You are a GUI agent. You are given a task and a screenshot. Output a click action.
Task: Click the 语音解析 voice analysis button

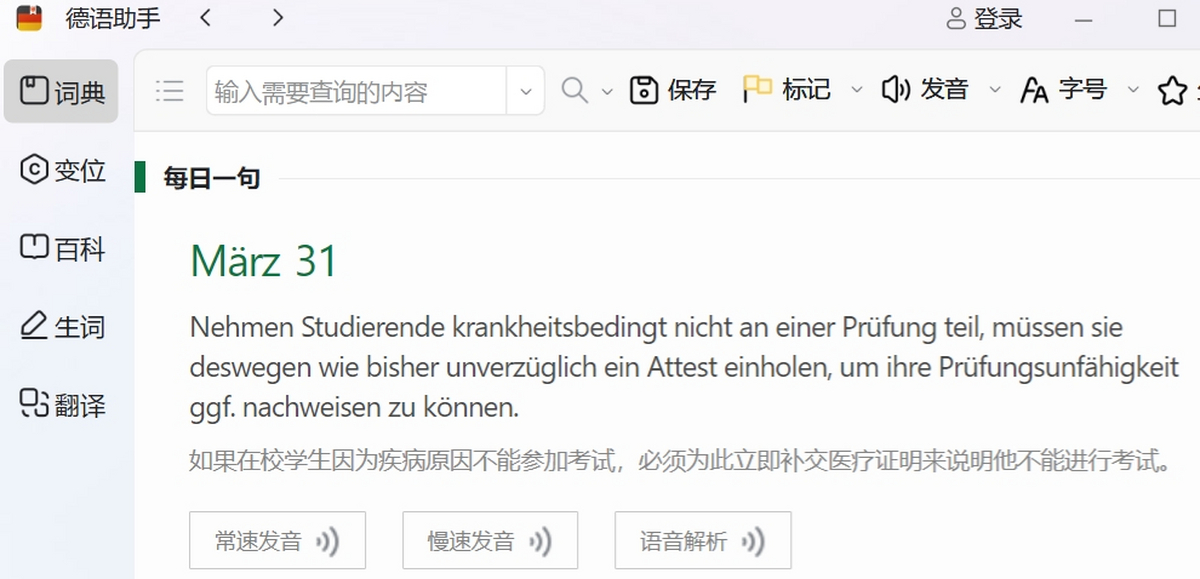(x=703, y=541)
